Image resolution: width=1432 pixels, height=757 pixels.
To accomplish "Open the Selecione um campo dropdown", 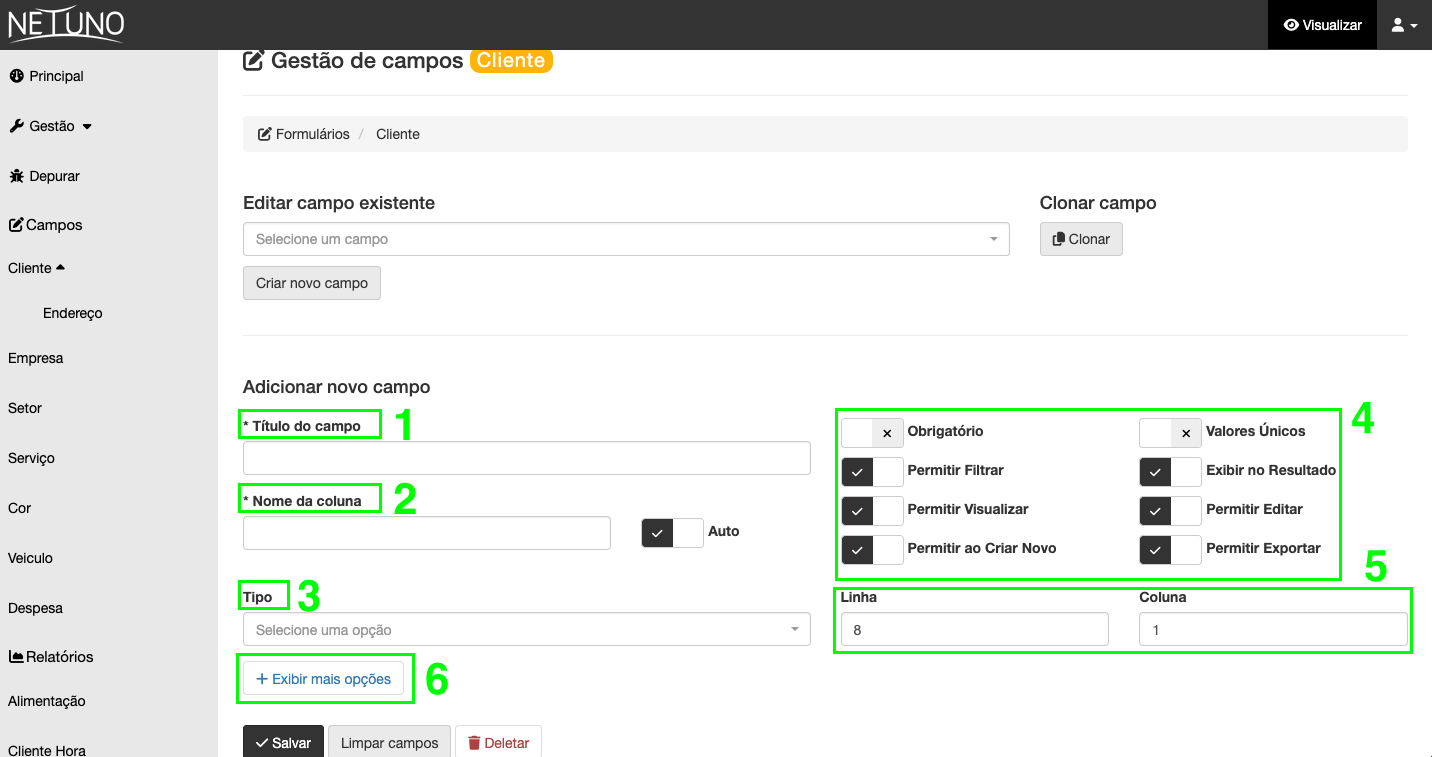I will click(625, 239).
